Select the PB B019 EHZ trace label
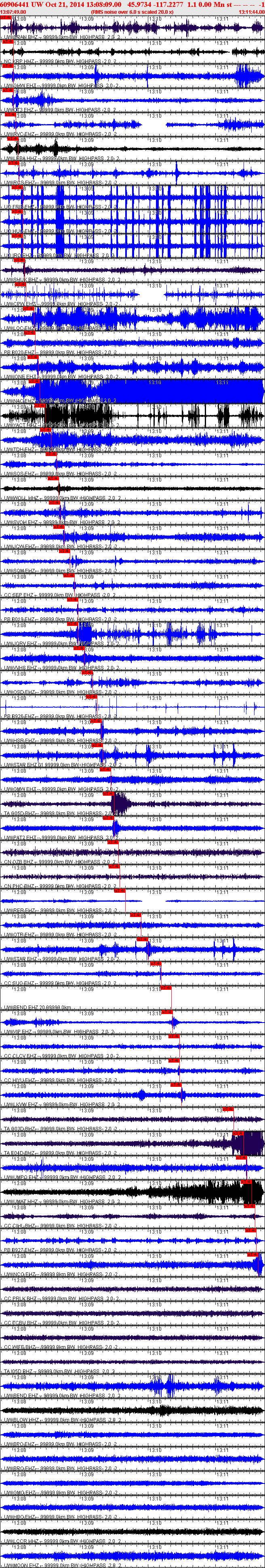Viewport: 265px width, 1568px height. (x=61, y=619)
